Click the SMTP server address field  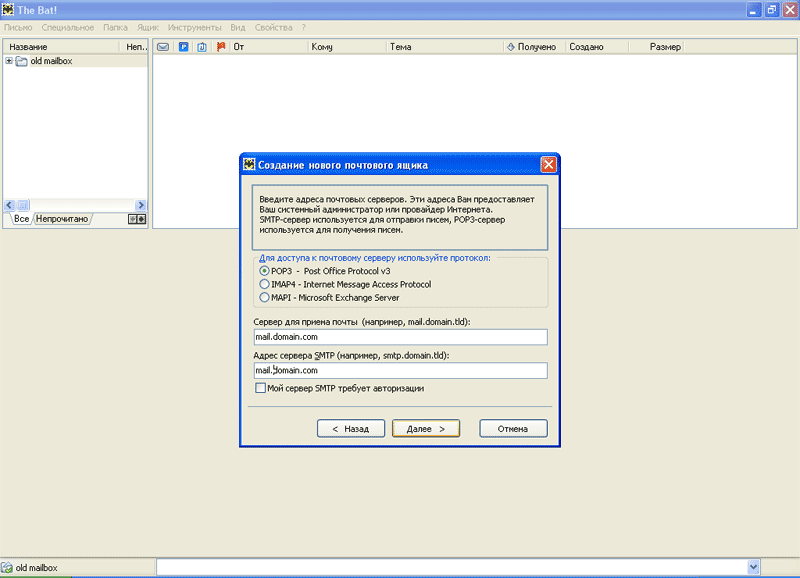point(401,370)
